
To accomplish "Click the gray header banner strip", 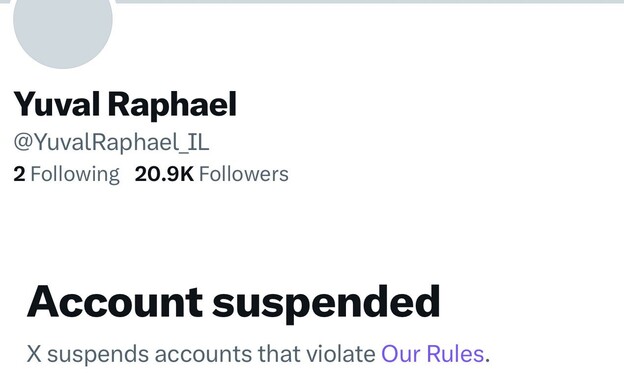I will pyautogui.click(x=370, y=2).
